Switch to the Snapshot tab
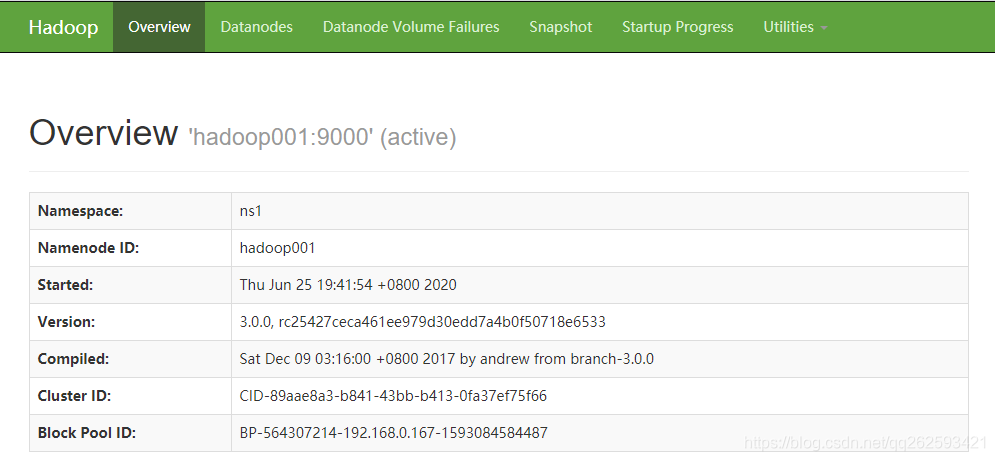 [561, 27]
